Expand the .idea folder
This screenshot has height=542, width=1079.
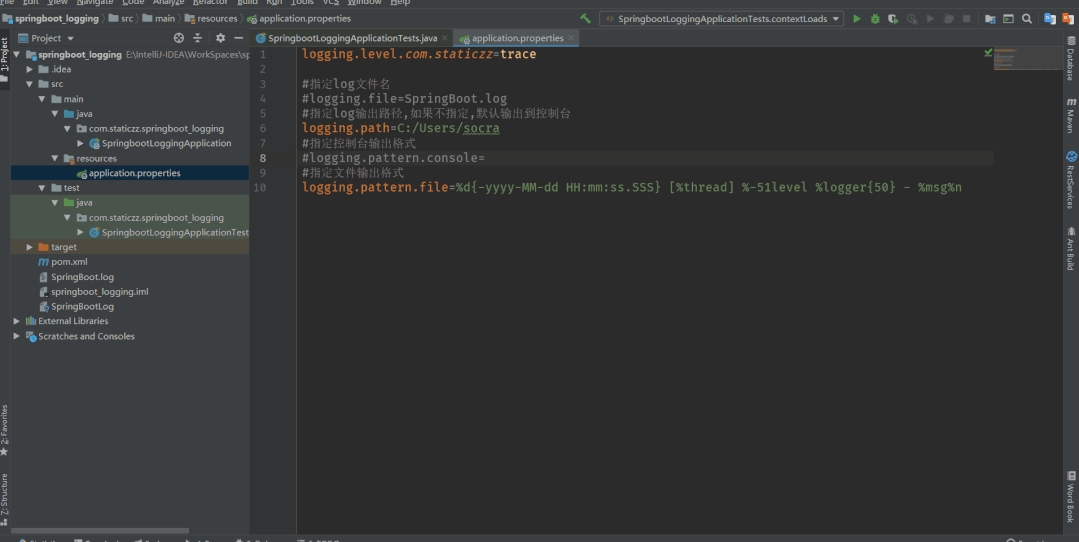click(30, 69)
